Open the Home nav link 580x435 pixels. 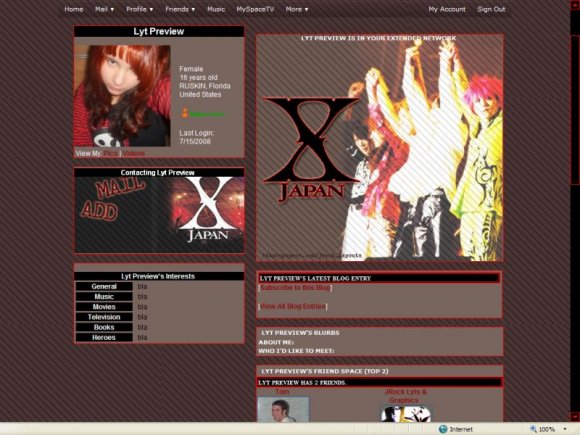[x=74, y=9]
